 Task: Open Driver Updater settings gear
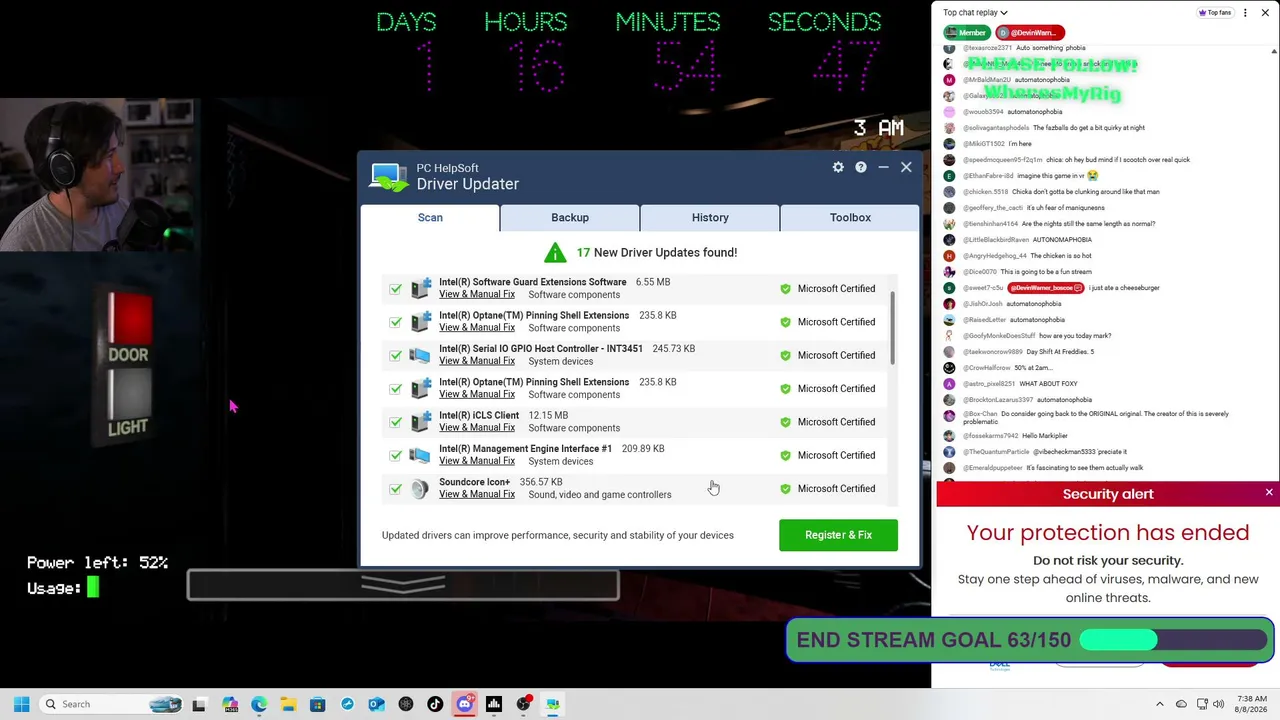(x=838, y=167)
